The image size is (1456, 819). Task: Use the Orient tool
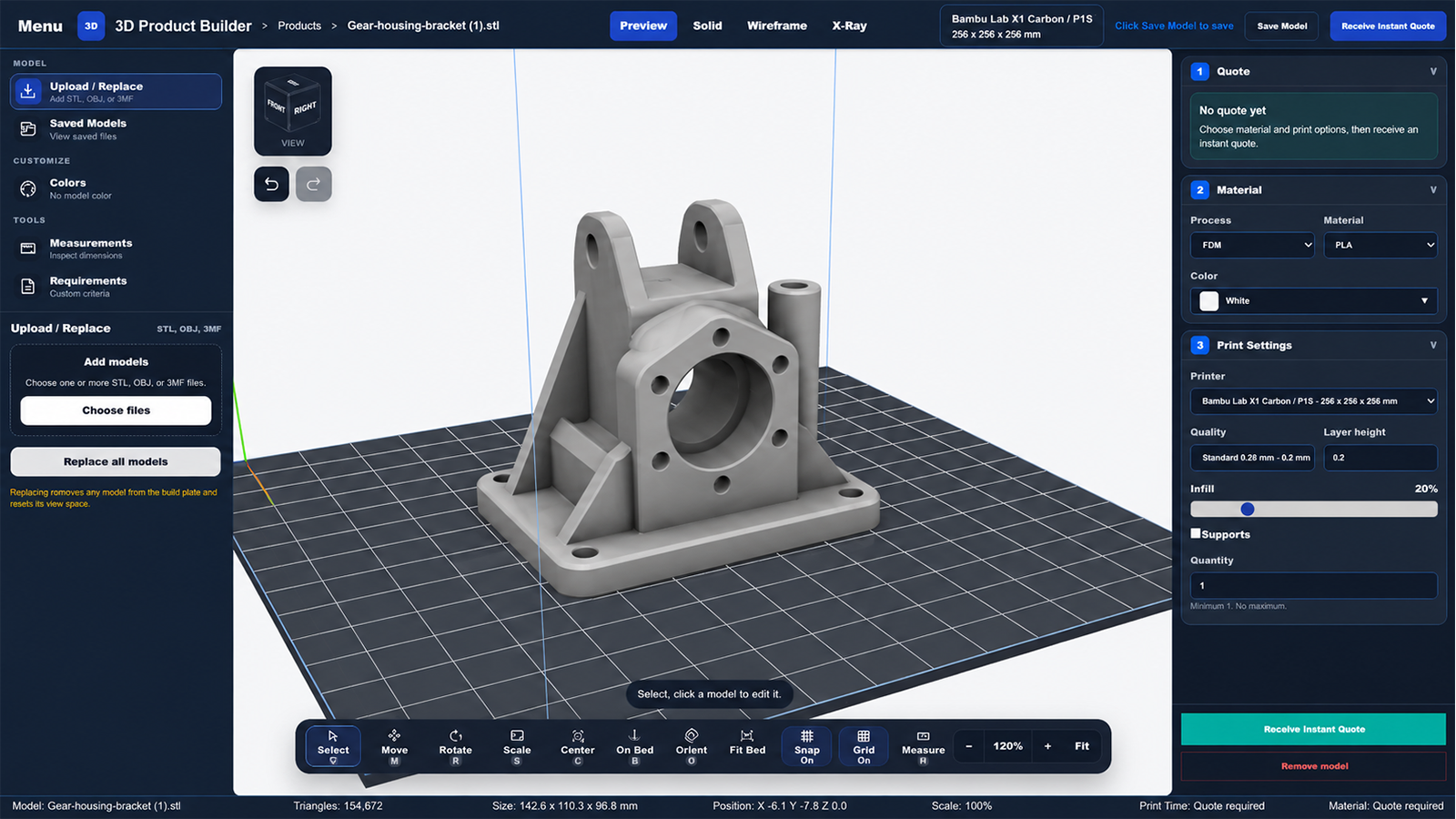[x=692, y=746]
